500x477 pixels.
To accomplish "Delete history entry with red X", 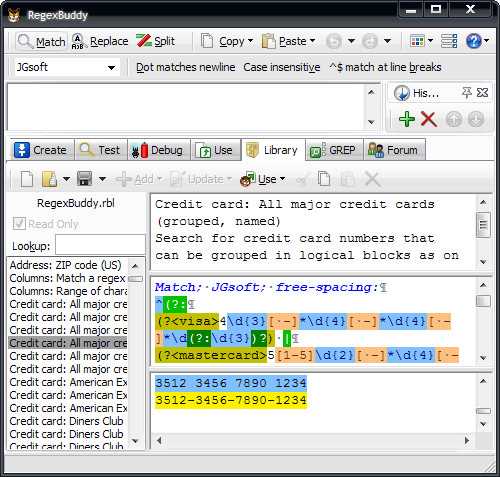I will tap(429, 119).
